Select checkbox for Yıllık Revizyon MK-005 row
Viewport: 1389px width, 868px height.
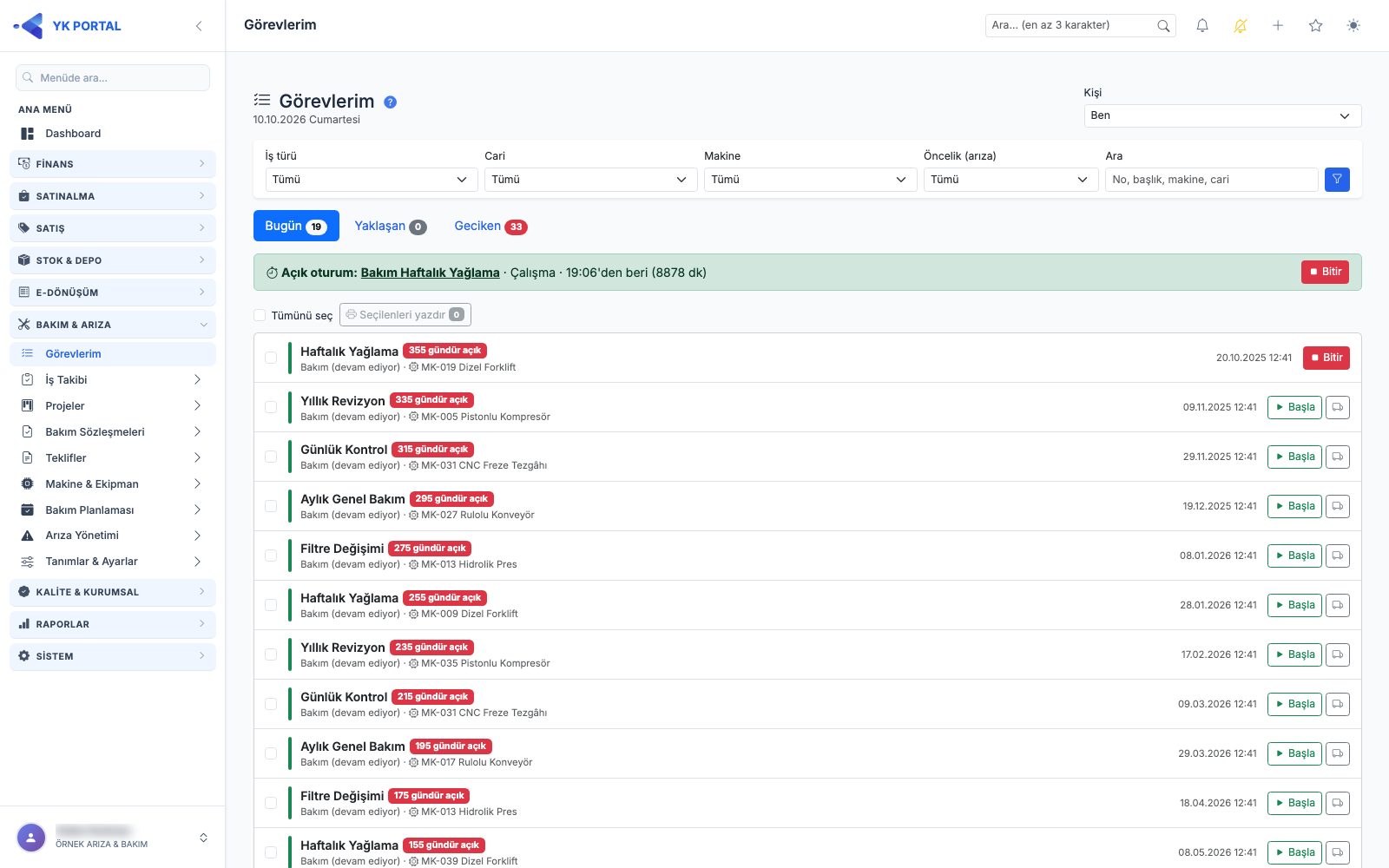(x=271, y=407)
